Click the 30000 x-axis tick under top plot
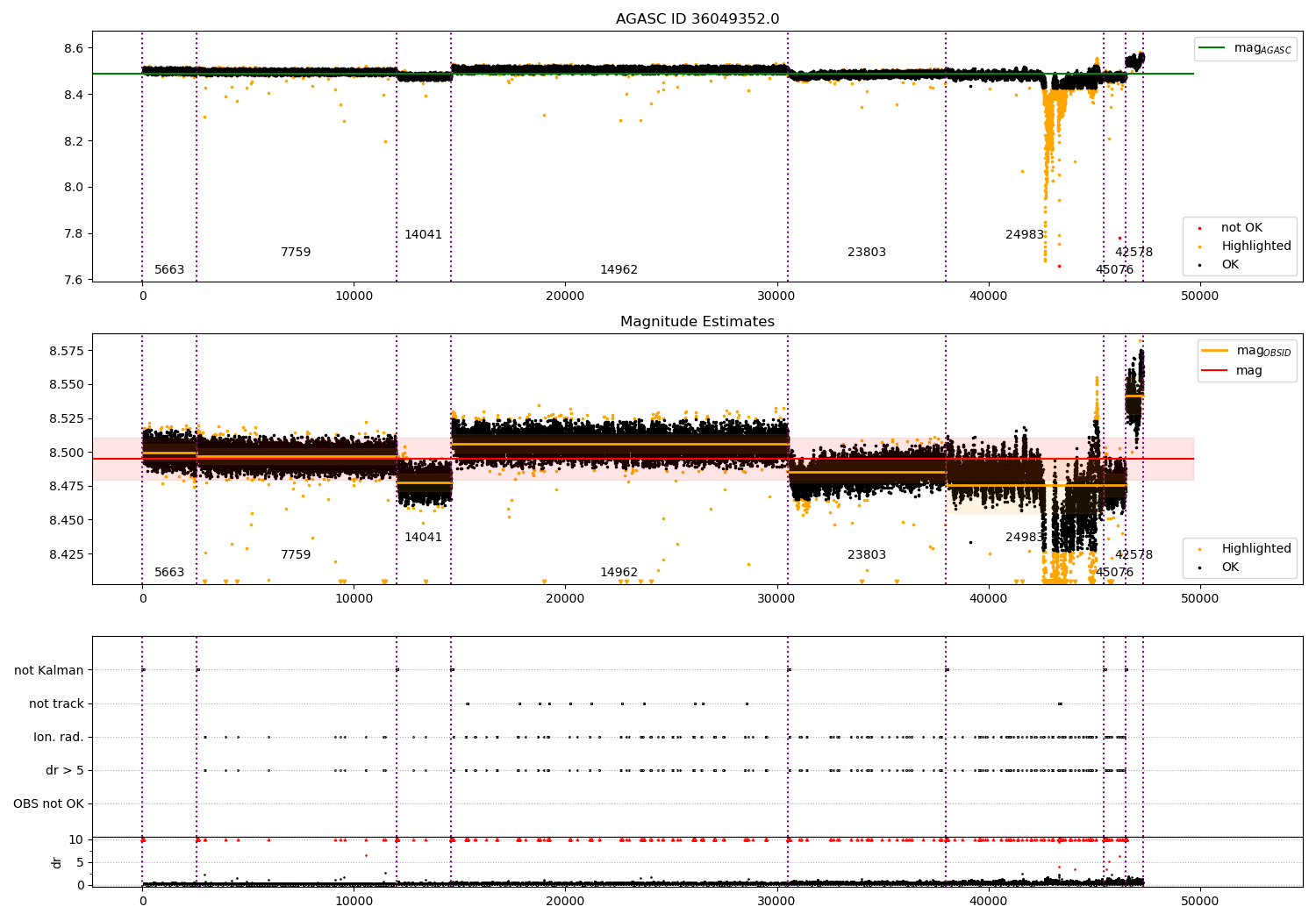The height and width of the screenshot is (921, 1316). (776, 296)
